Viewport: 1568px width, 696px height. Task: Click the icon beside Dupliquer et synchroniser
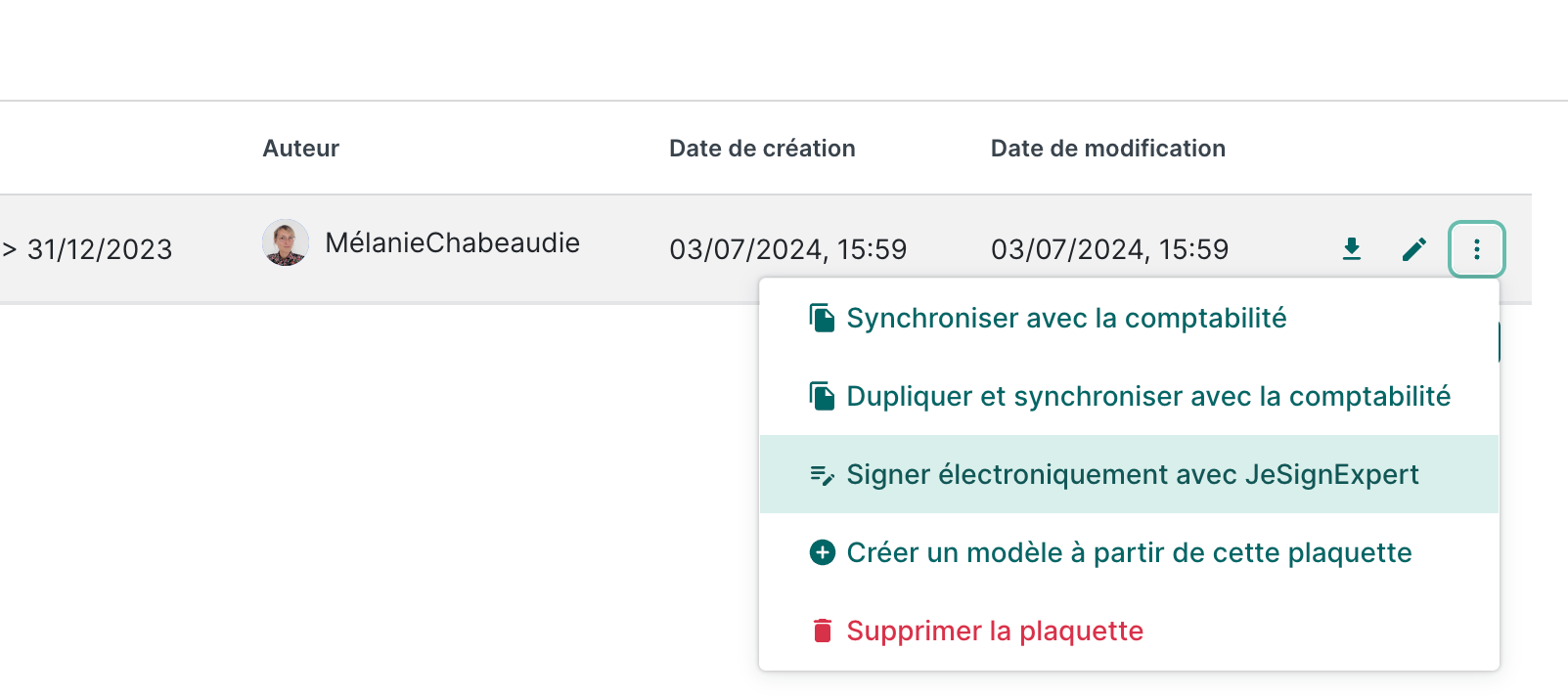(x=822, y=396)
